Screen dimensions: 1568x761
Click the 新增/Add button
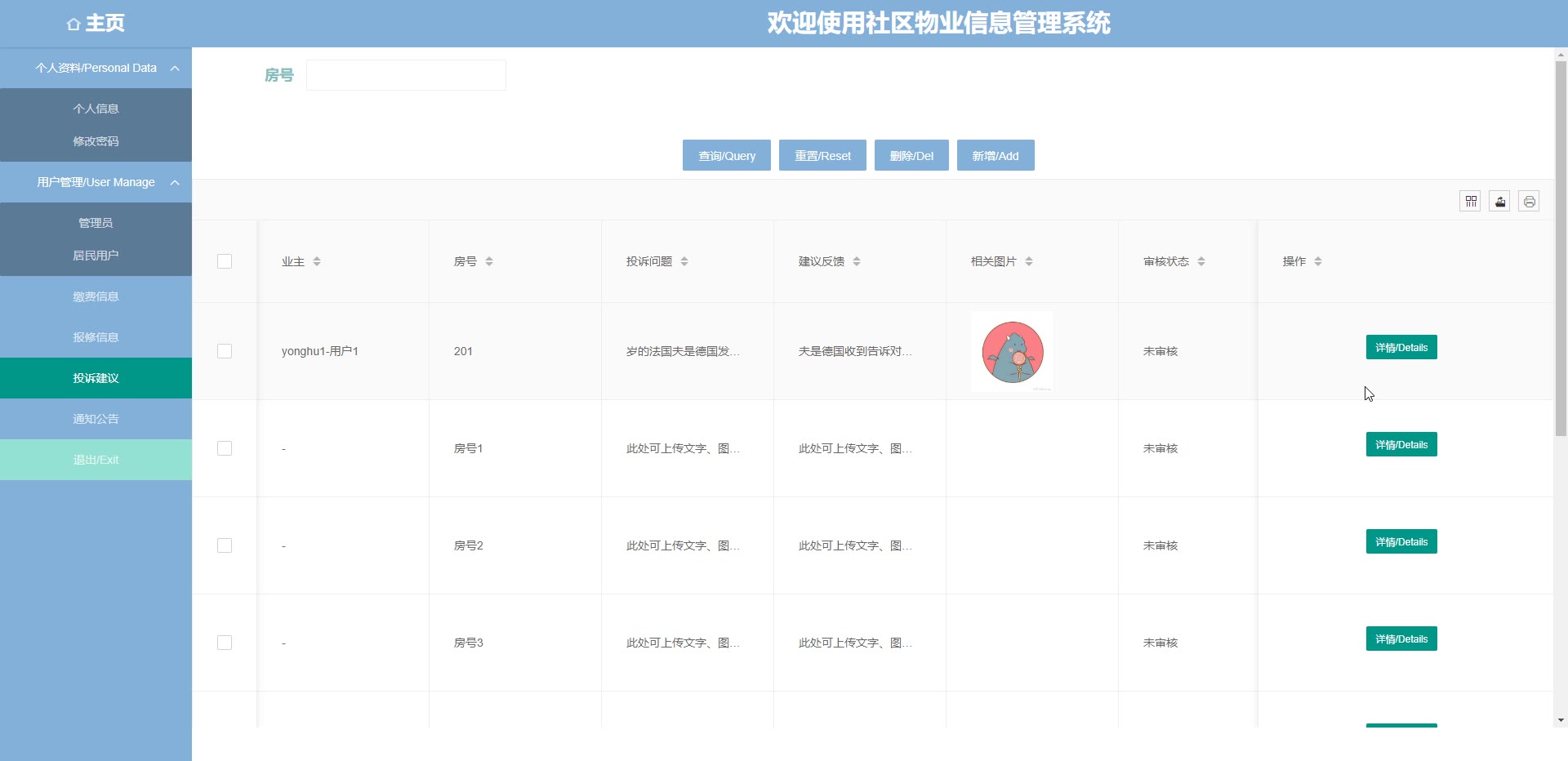point(995,155)
